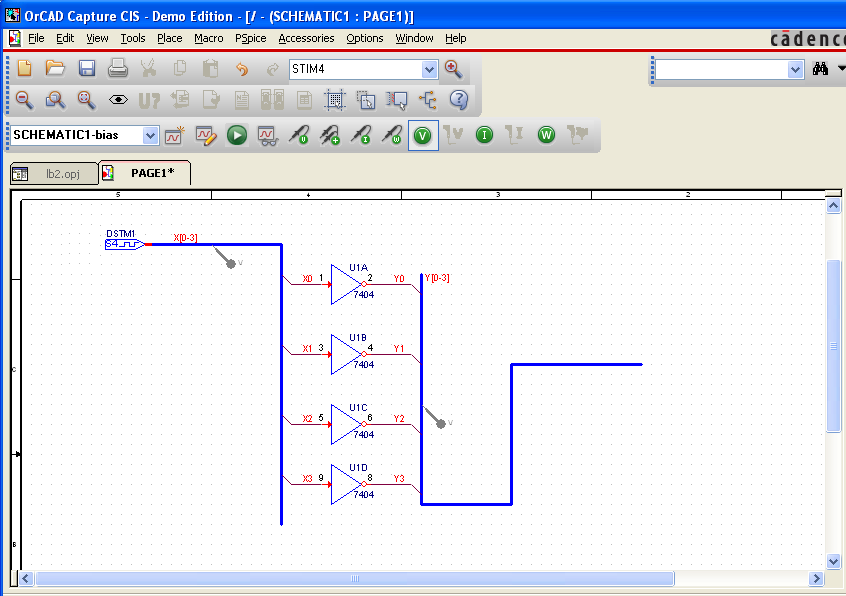Run PSpice simulation with green play button
Image resolution: width=846 pixels, height=596 pixels.
[237, 135]
